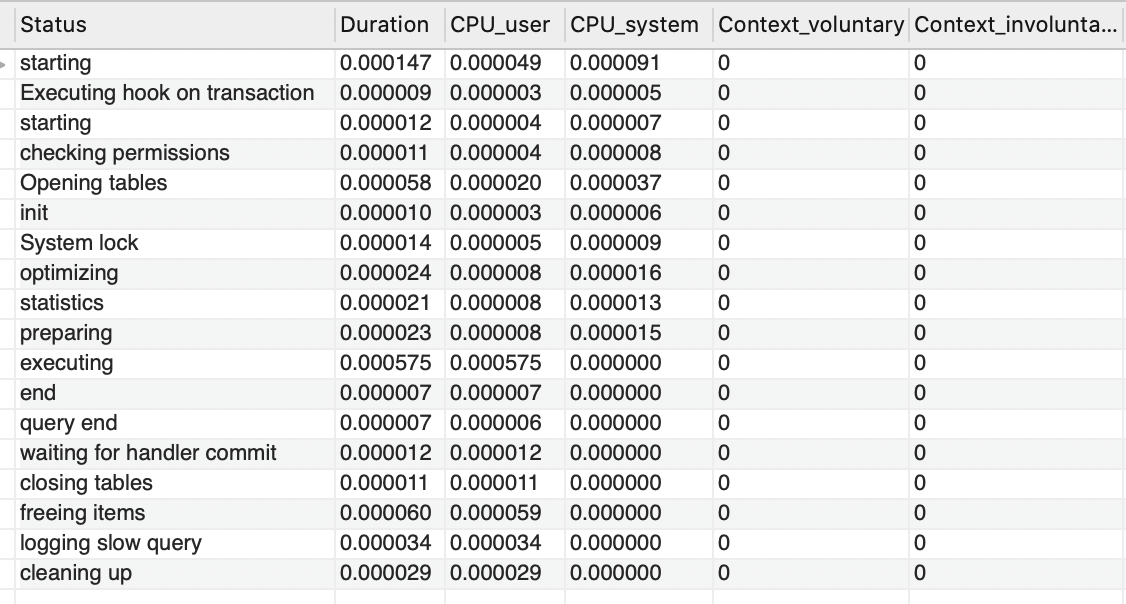Select the 'Executing hook on transaction' cell
This screenshot has height=604, width=1126.
(167, 93)
